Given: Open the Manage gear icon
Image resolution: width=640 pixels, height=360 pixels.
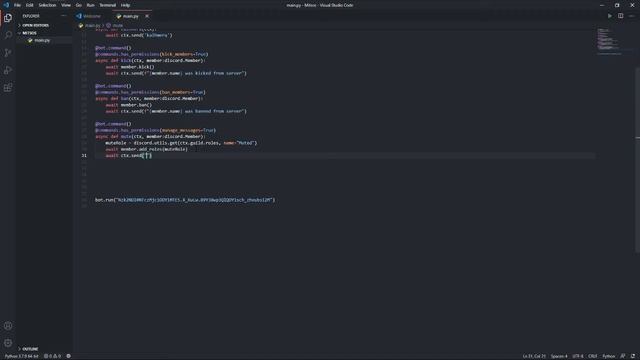Looking at the screenshot, I should coord(8,343).
